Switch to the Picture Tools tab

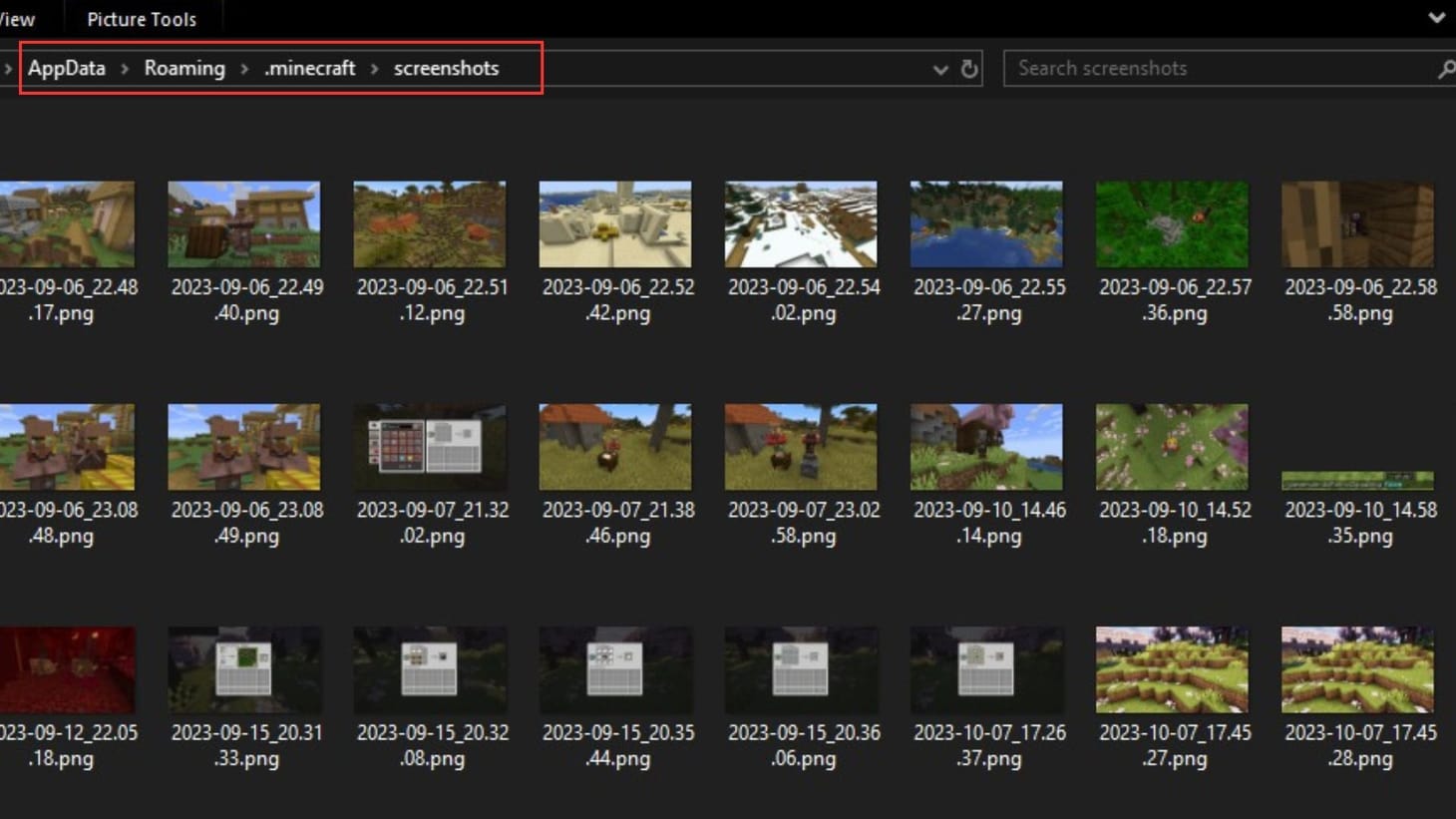click(142, 18)
